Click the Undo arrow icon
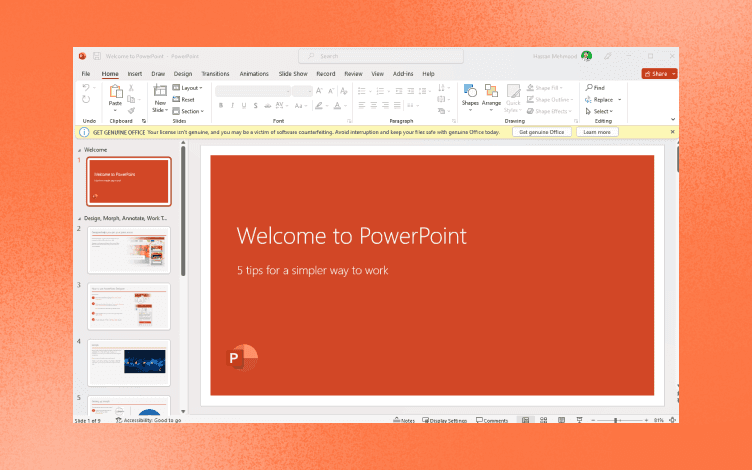Image resolution: width=752 pixels, height=470 pixels. pos(86,87)
